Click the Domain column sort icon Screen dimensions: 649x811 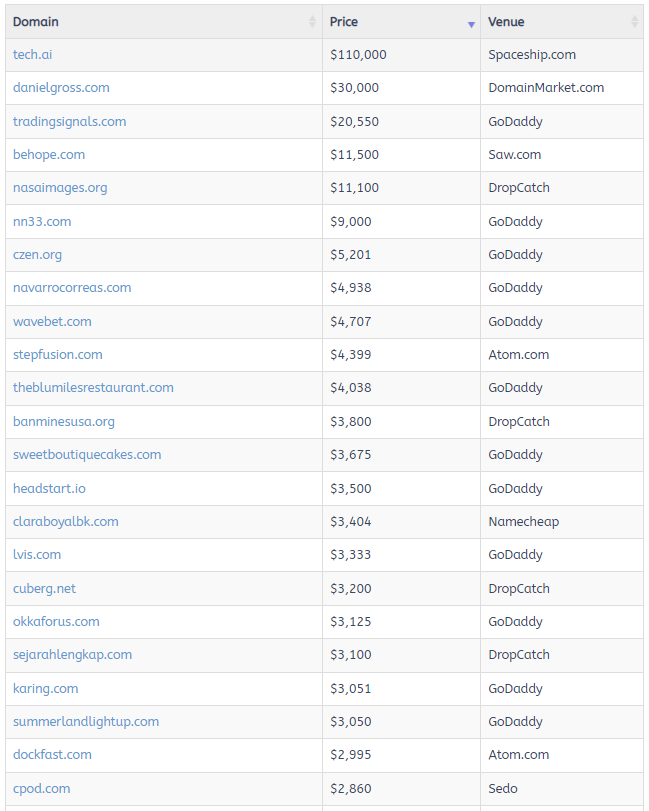click(313, 22)
